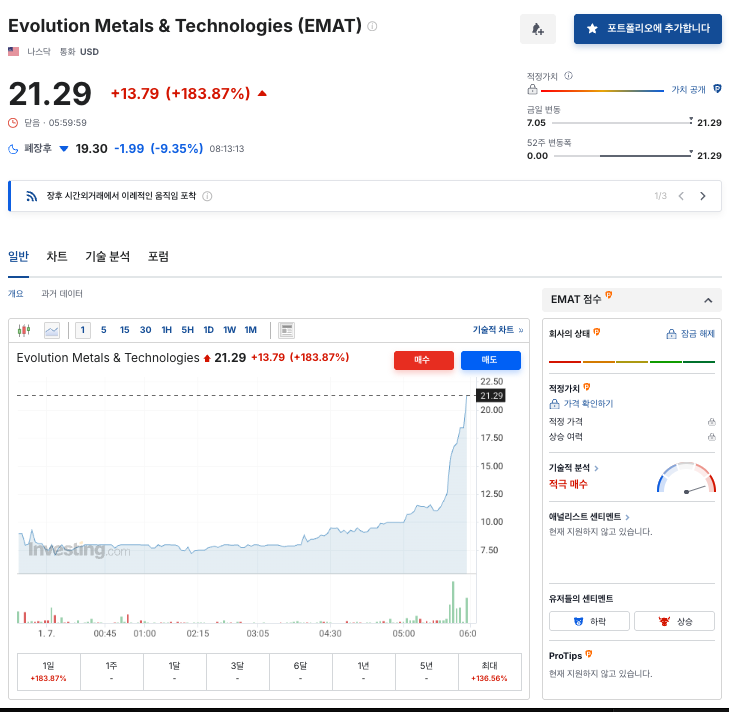Click lock icon on 상승 여력 row
The image size is (729, 712).
coord(711,437)
